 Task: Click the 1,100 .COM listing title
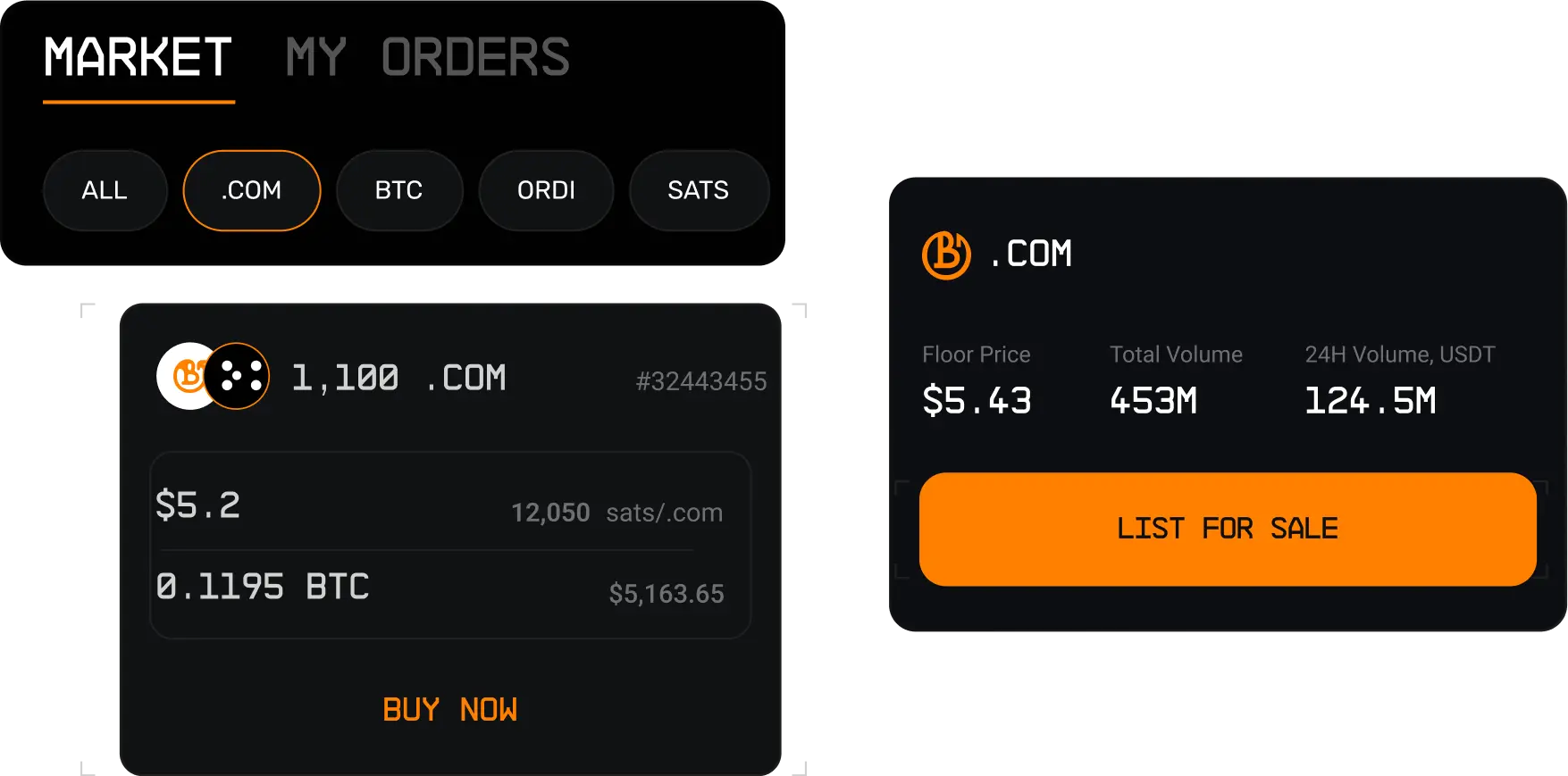pos(398,378)
